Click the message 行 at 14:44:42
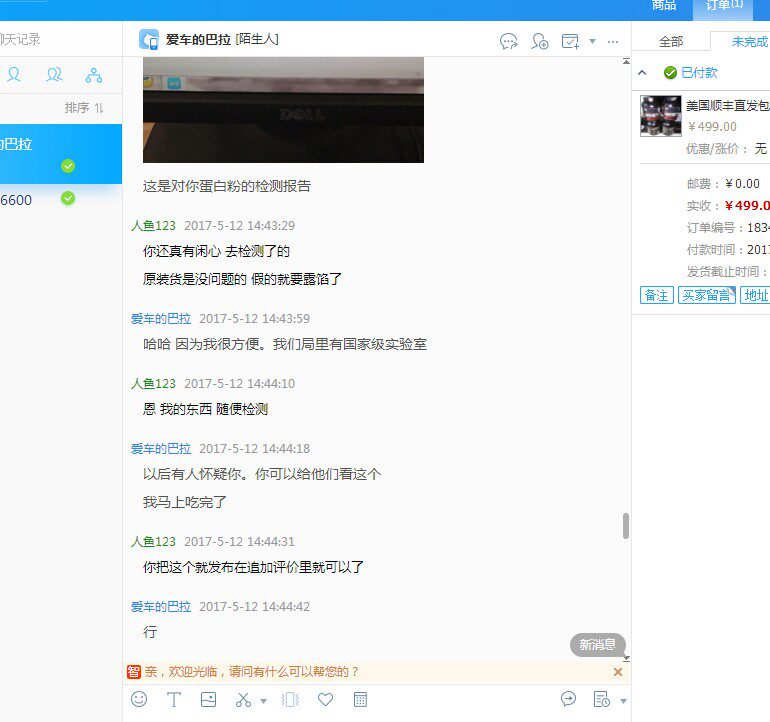770x722 pixels. tap(150, 632)
